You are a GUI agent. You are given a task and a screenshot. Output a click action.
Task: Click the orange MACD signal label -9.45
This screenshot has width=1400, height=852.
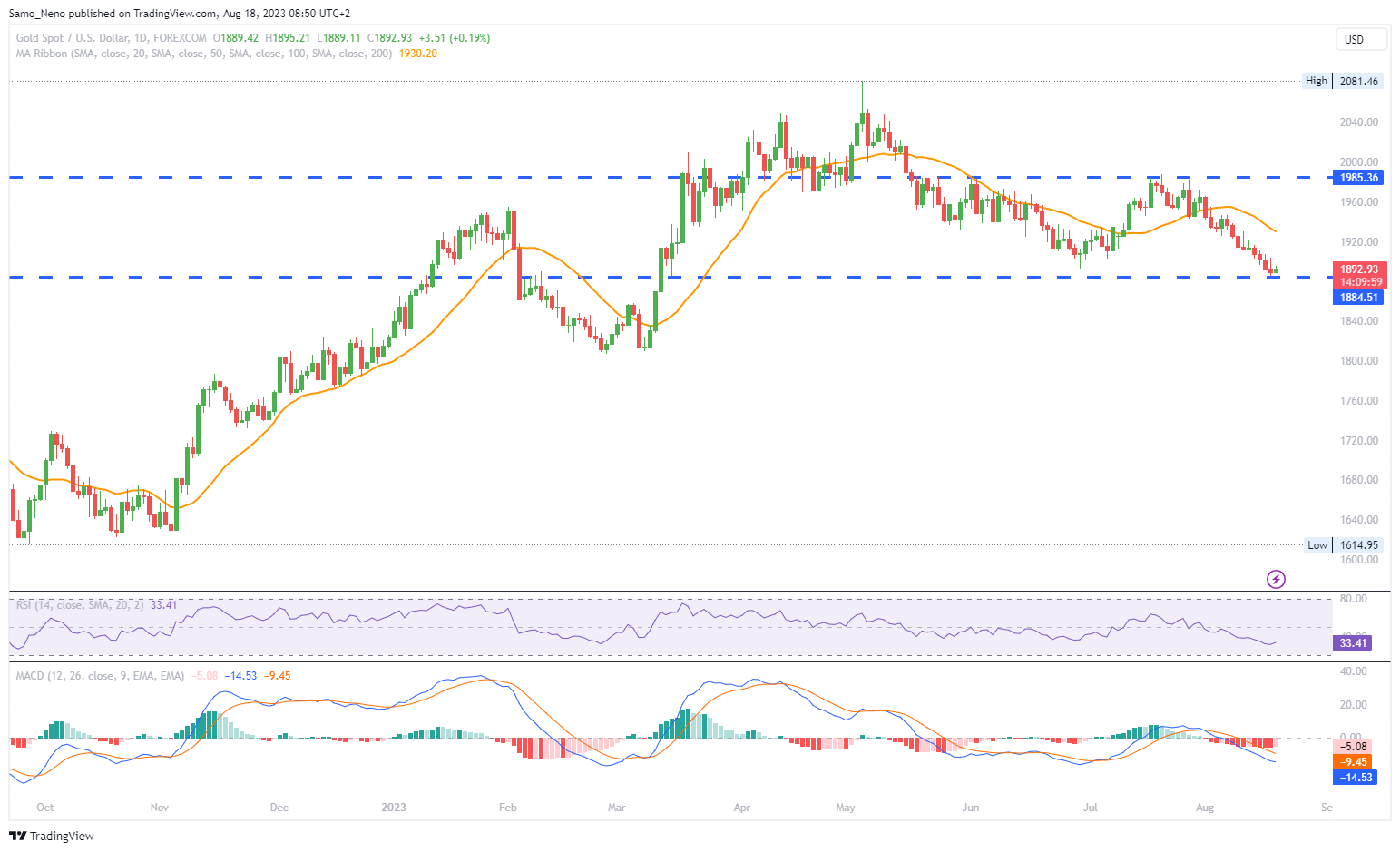coord(1353,762)
